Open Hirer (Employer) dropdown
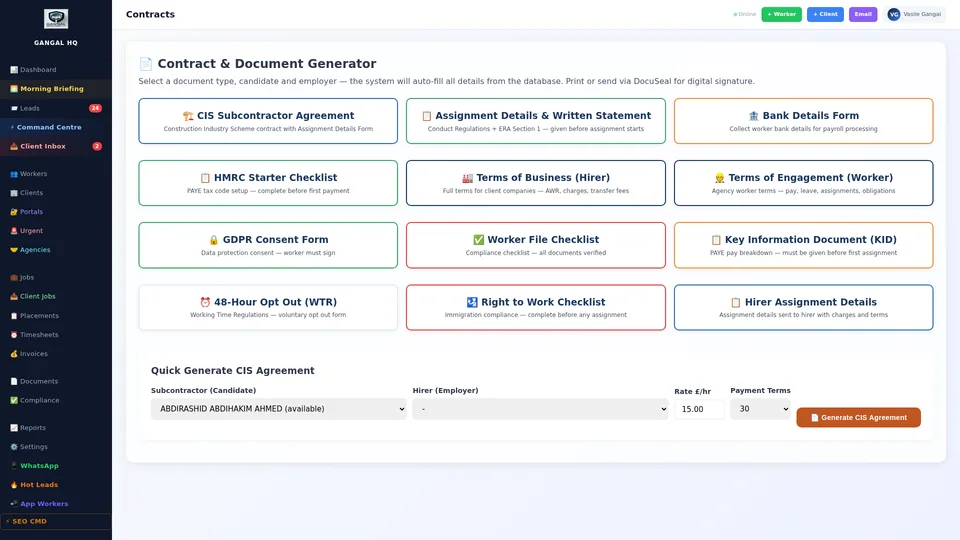This screenshot has width=960, height=540. point(540,409)
